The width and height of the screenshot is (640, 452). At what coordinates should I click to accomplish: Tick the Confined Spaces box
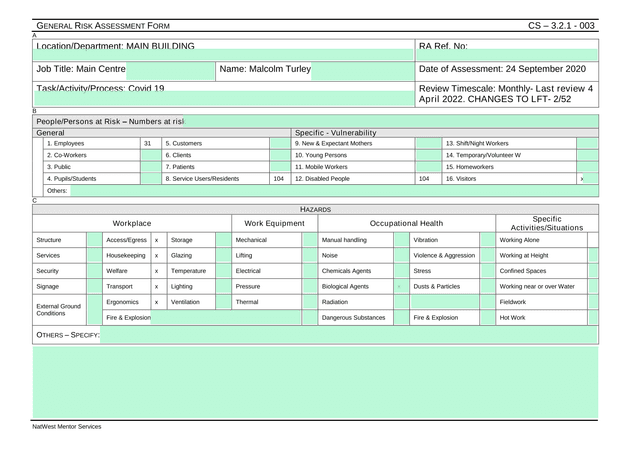[593, 271]
